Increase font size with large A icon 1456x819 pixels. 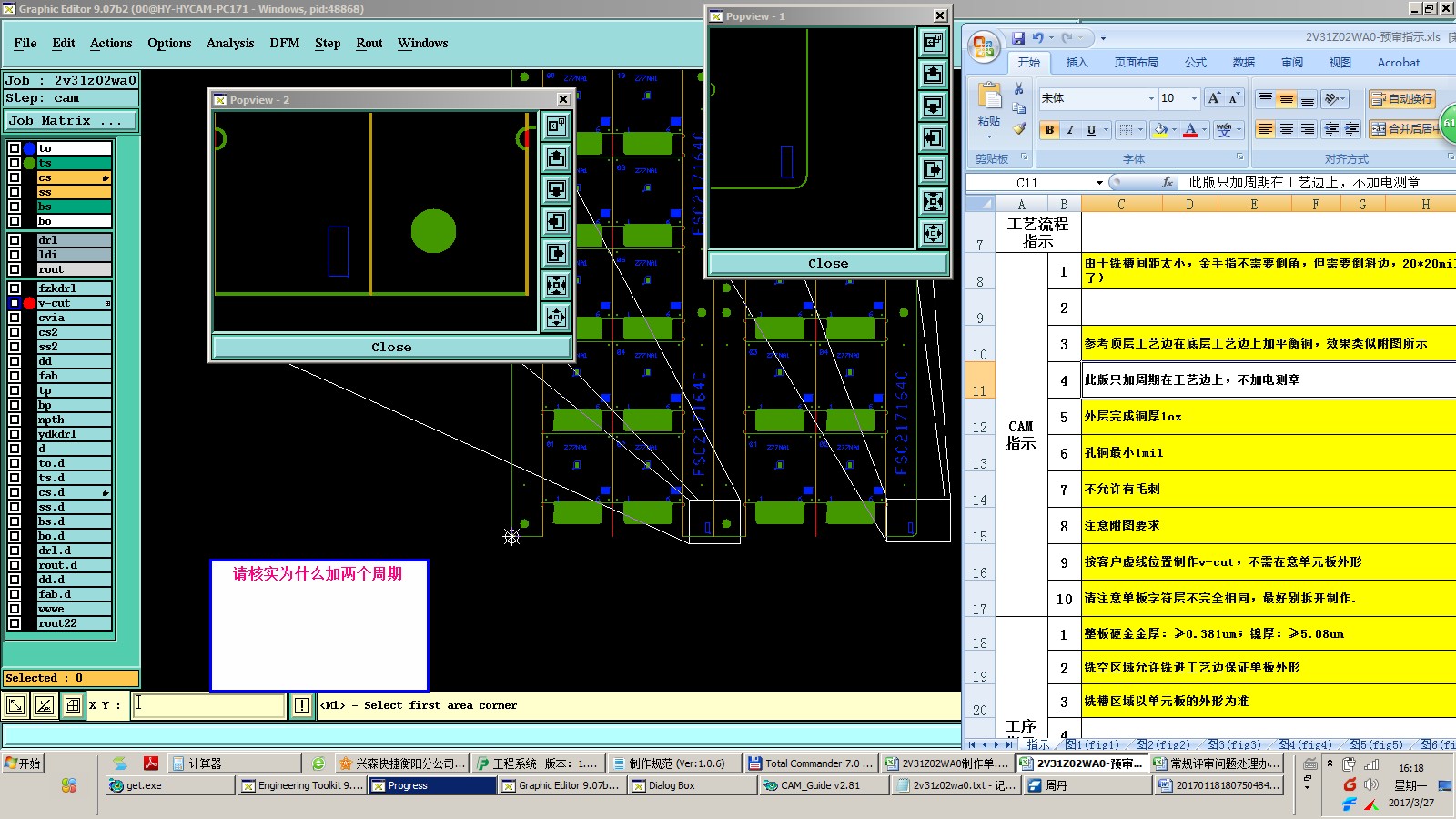click(x=1214, y=98)
